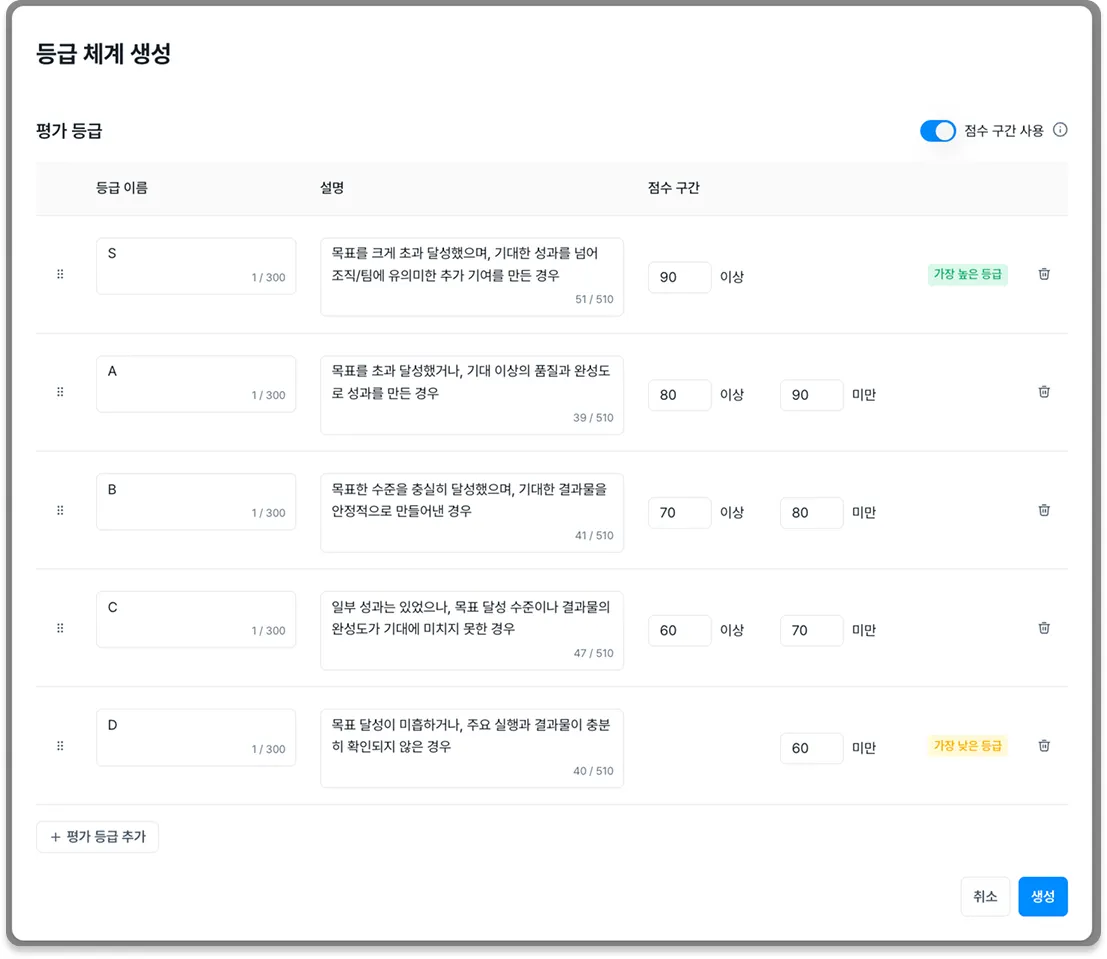Select grade C name input field
Screen dimensions: 1107x959
(196, 619)
